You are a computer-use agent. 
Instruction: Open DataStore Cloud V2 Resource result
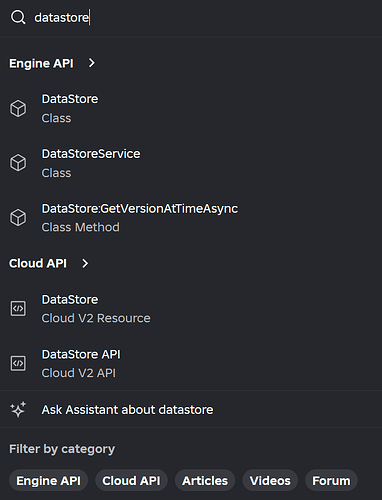click(x=191, y=309)
